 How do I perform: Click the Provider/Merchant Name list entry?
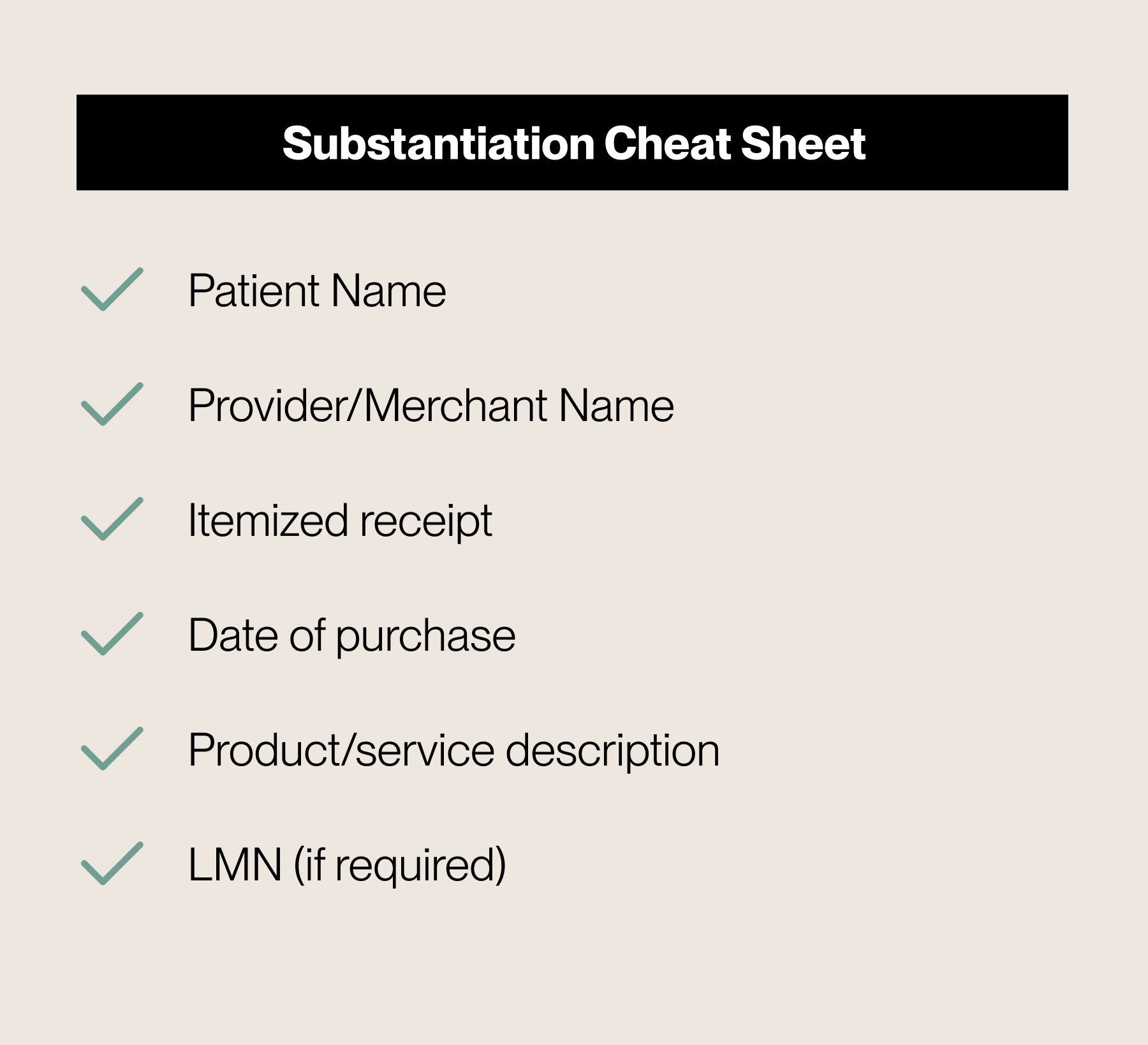(x=431, y=406)
